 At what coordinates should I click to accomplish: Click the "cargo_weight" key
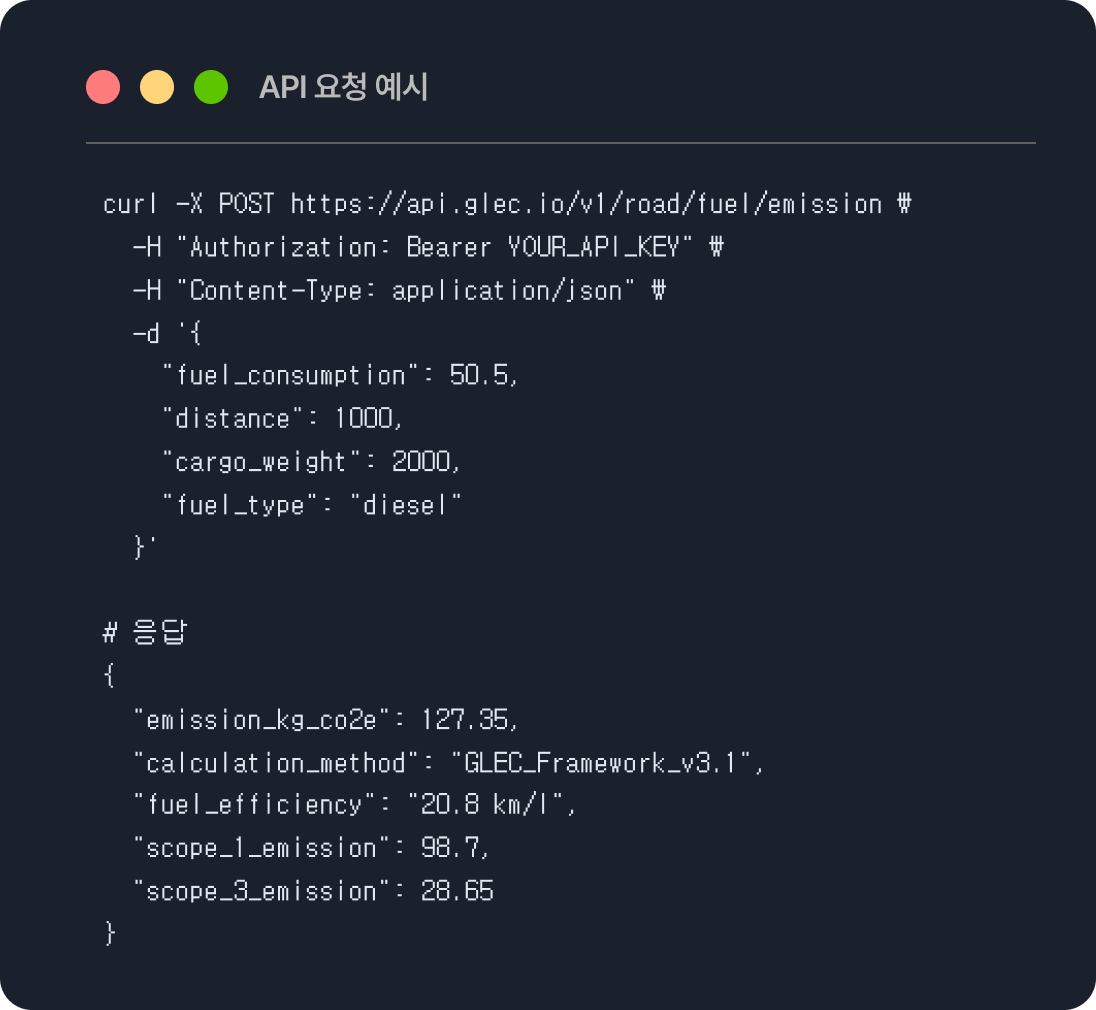click(x=261, y=461)
